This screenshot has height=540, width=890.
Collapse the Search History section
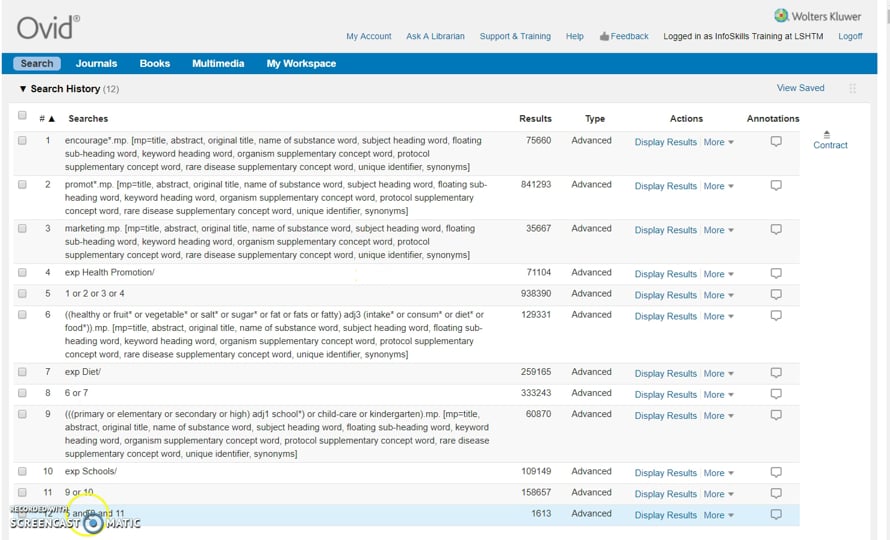(23, 89)
